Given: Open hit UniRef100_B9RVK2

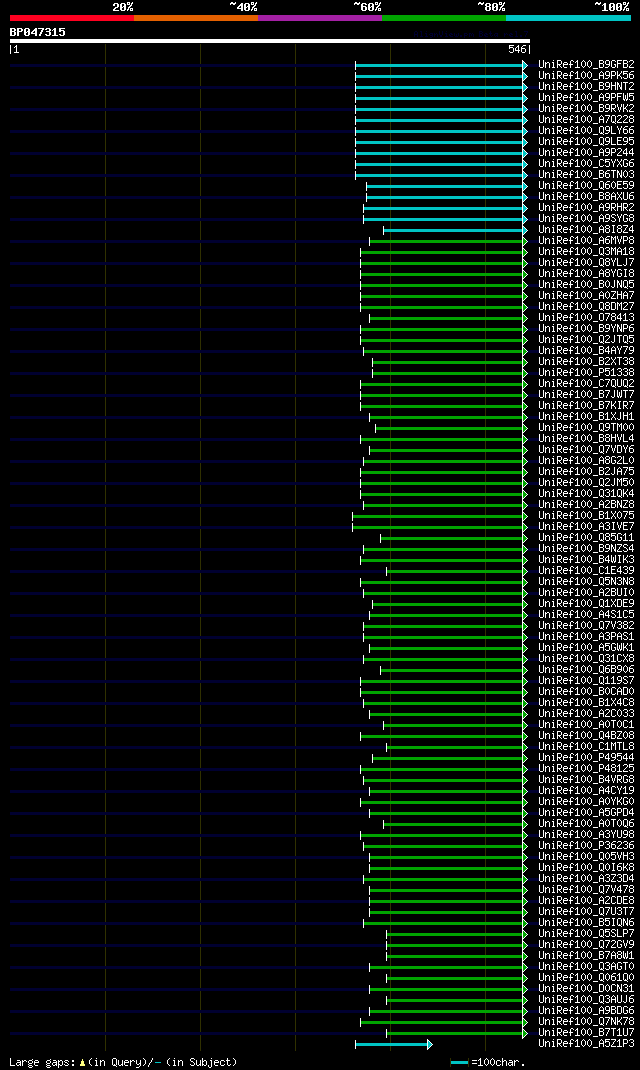Looking at the screenshot, I should tap(586, 109).
